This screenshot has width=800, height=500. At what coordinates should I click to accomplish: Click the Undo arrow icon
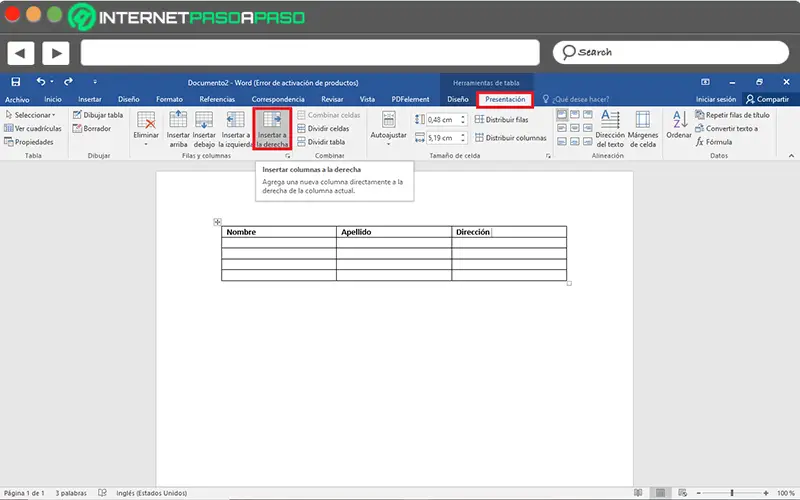click(x=41, y=81)
